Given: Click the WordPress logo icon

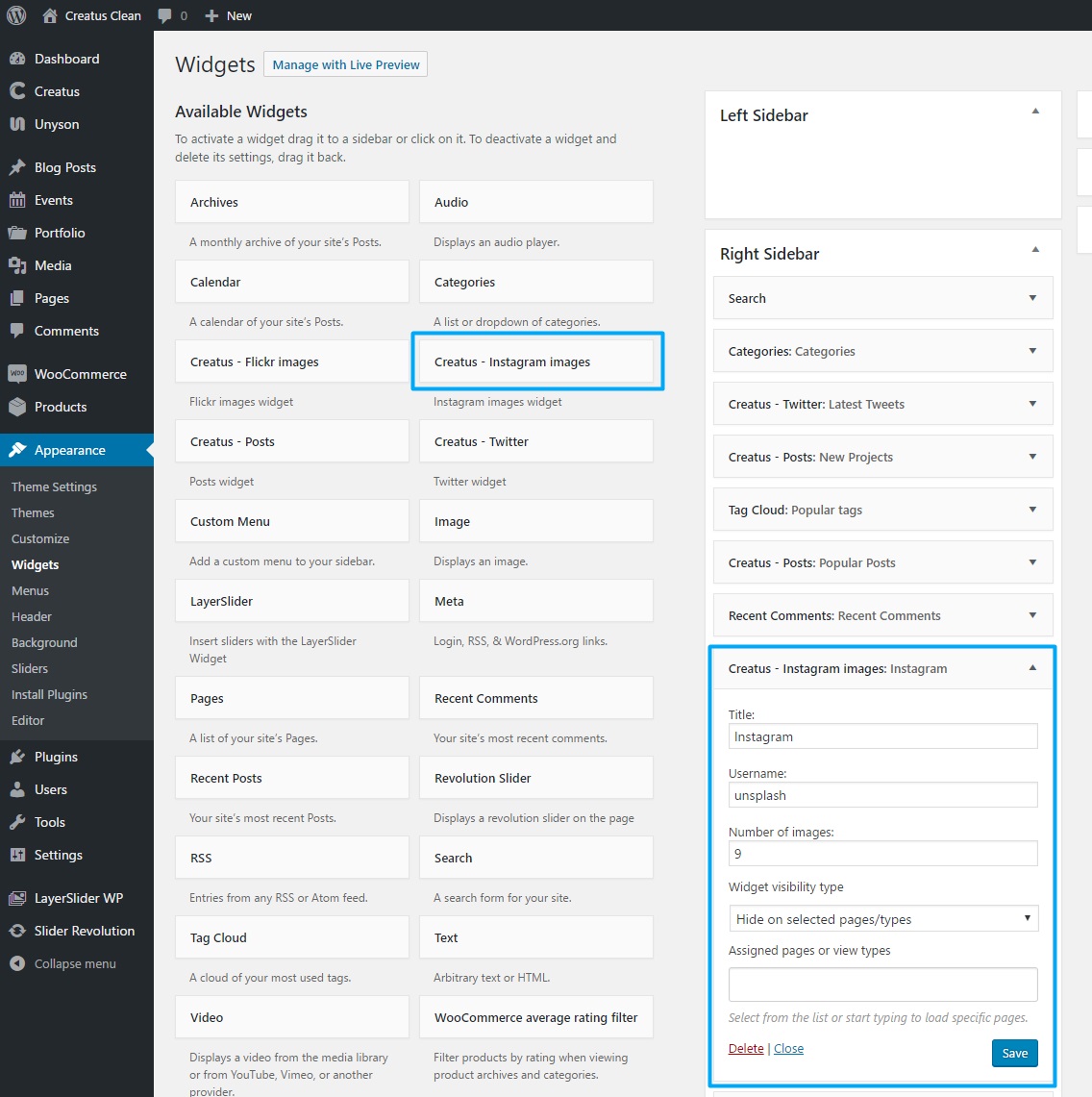Looking at the screenshot, I should point(16,15).
